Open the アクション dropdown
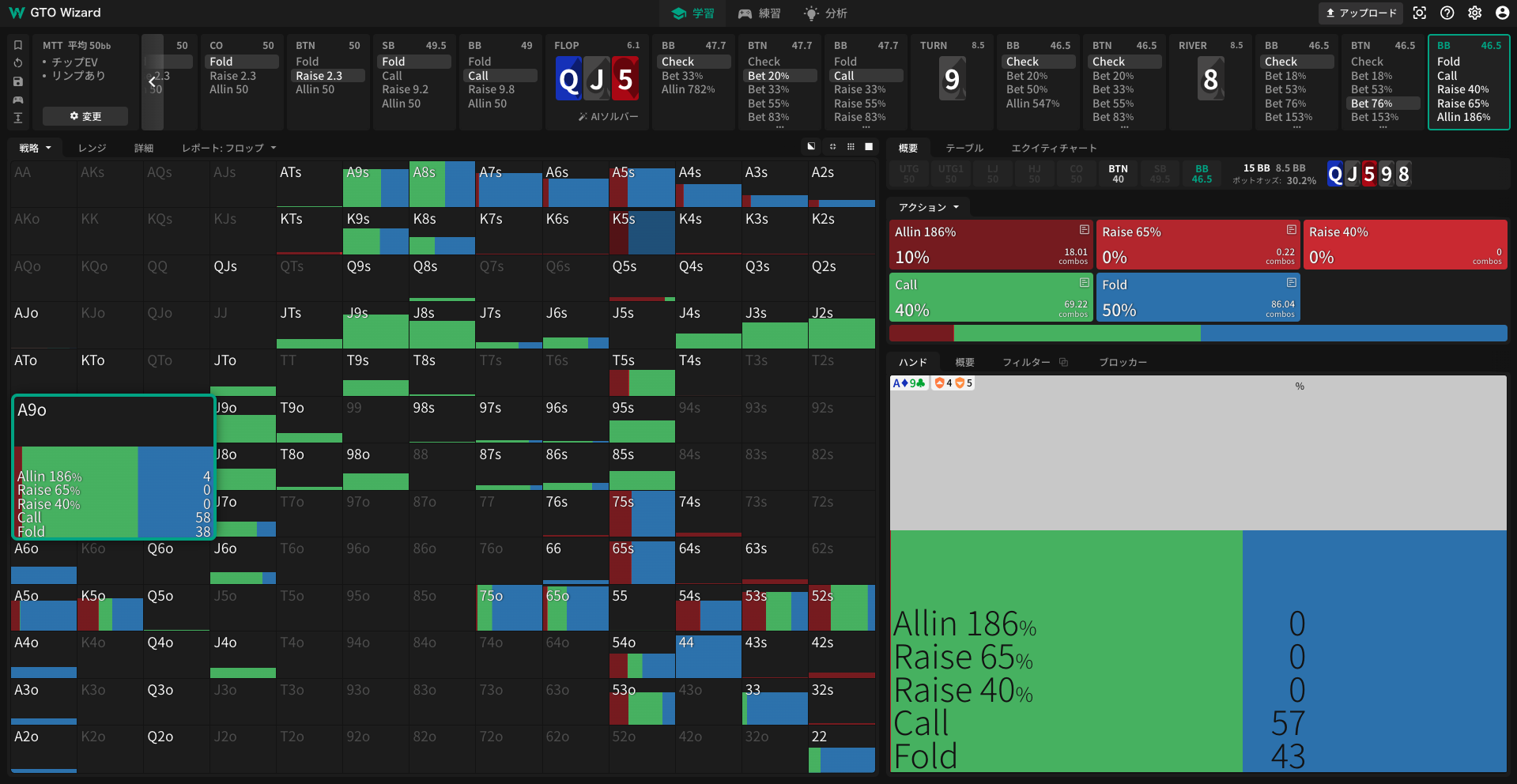The image size is (1517, 784). 929,207
